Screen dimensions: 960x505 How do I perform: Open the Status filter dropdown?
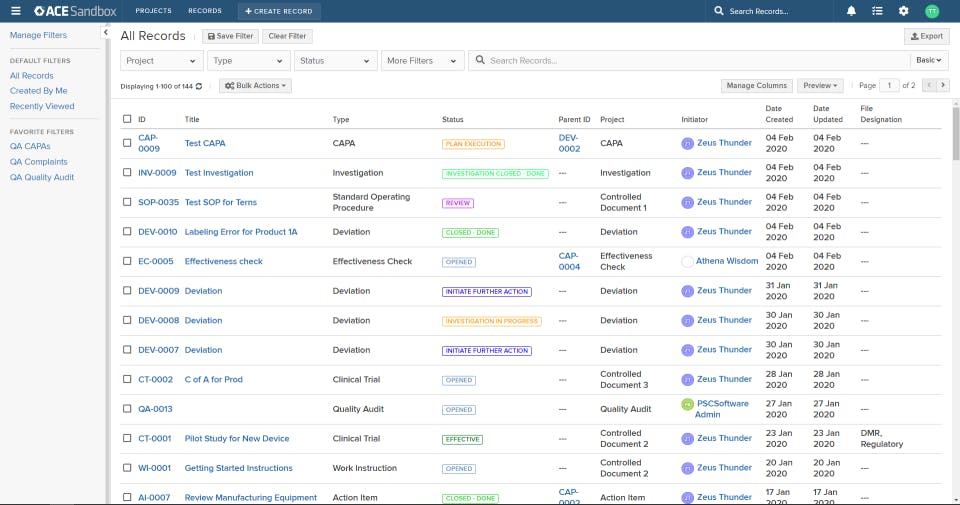point(335,61)
